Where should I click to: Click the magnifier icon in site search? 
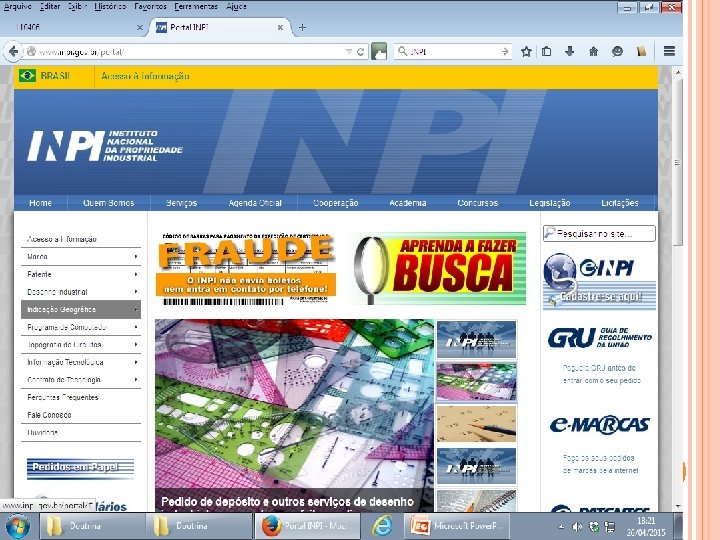pyautogui.click(x=550, y=233)
